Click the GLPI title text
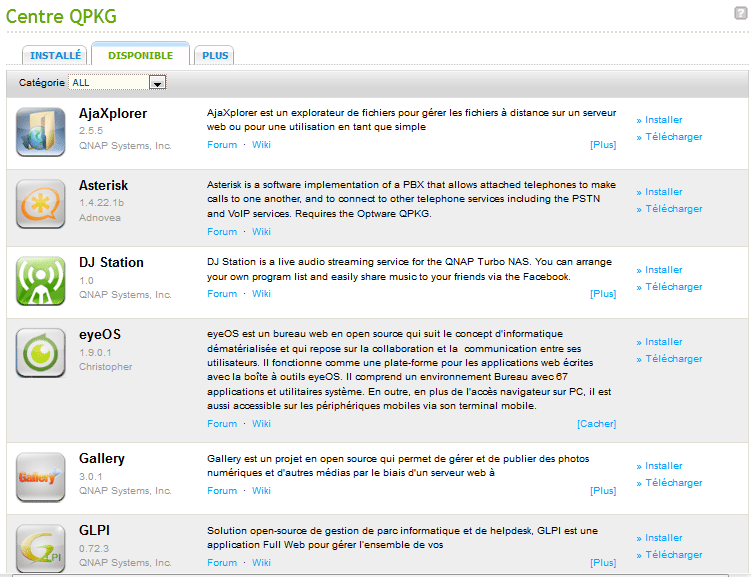The width and height of the screenshot is (751, 577). (94, 530)
